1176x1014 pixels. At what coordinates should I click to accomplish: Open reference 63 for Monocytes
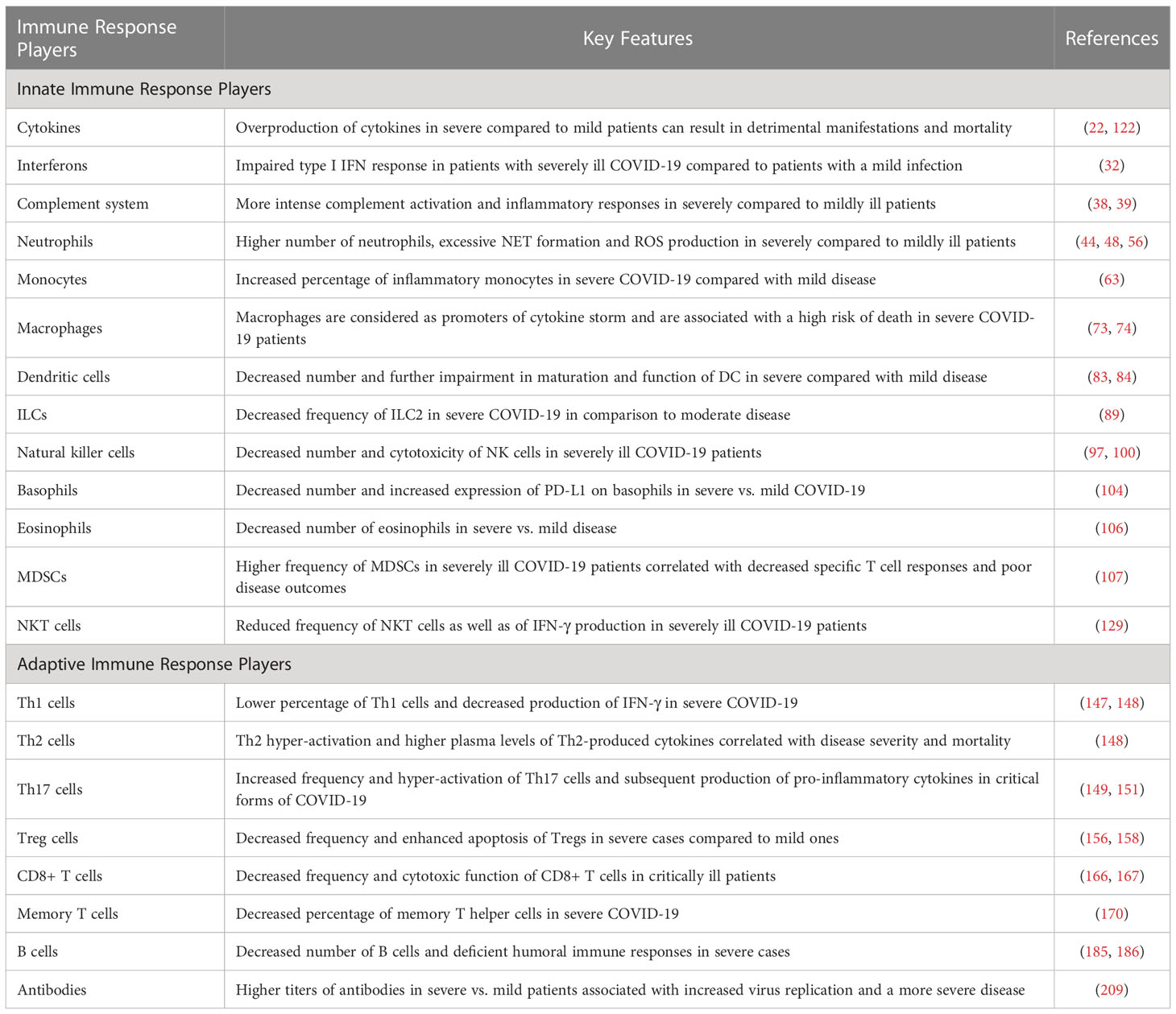[x=1112, y=279]
